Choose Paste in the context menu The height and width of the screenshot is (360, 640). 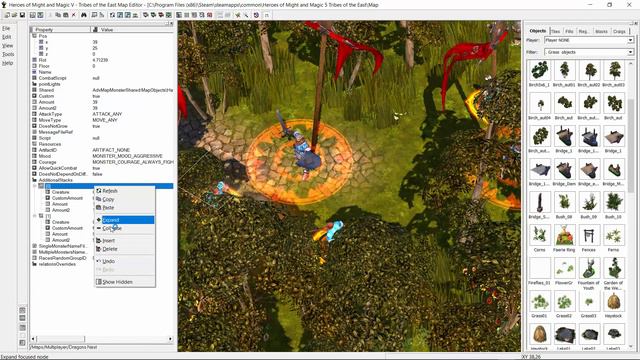[125, 207]
